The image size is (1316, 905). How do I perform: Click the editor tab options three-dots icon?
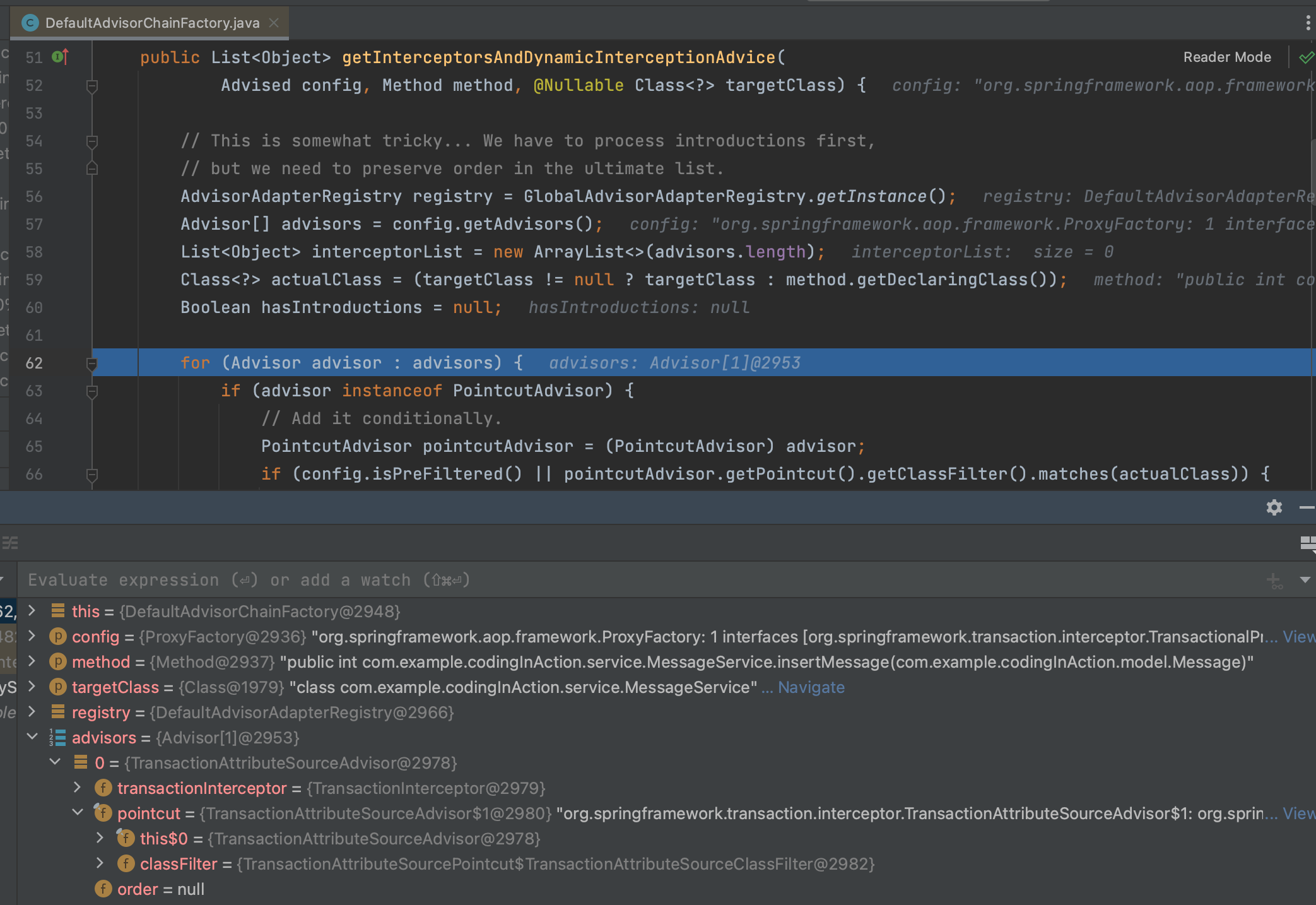tap(1308, 23)
